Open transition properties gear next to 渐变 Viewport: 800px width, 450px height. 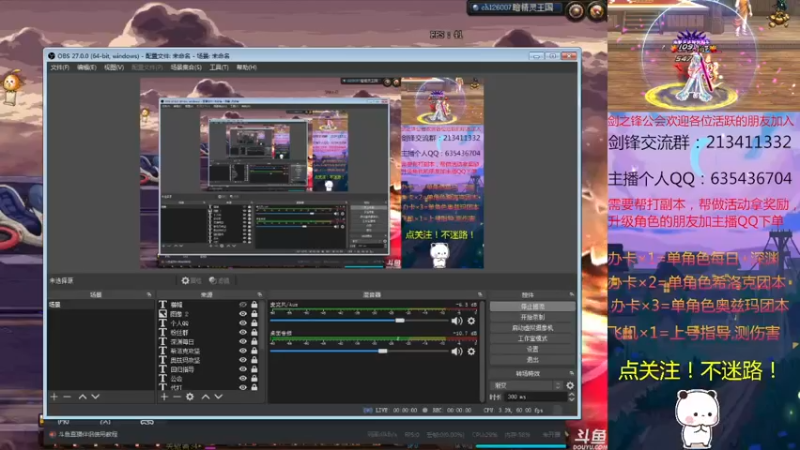(x=570, y=386)
